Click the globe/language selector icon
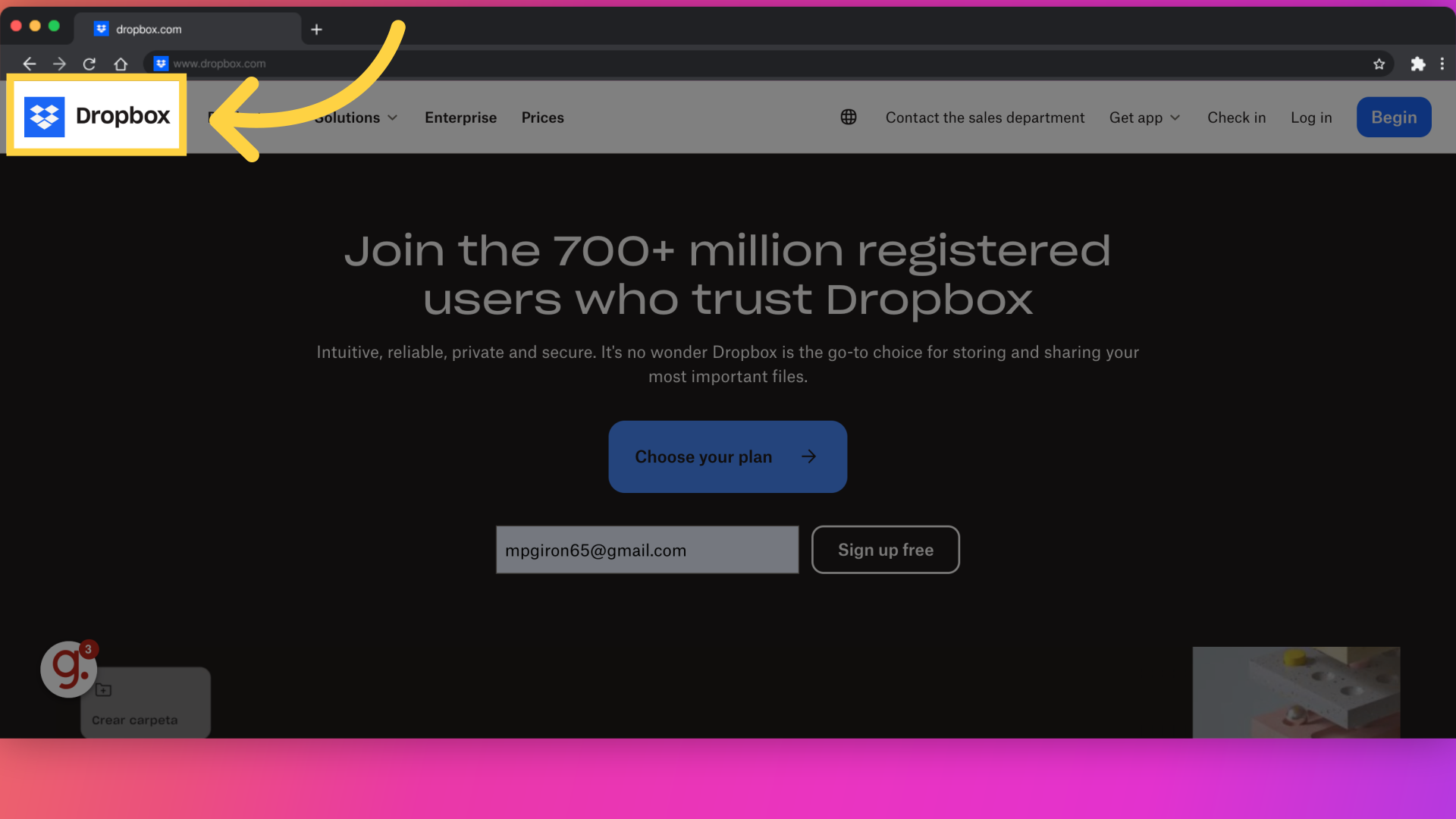The width and height of the screenshot is (1456, 819). pyautogui.click(x=849, y=118)
